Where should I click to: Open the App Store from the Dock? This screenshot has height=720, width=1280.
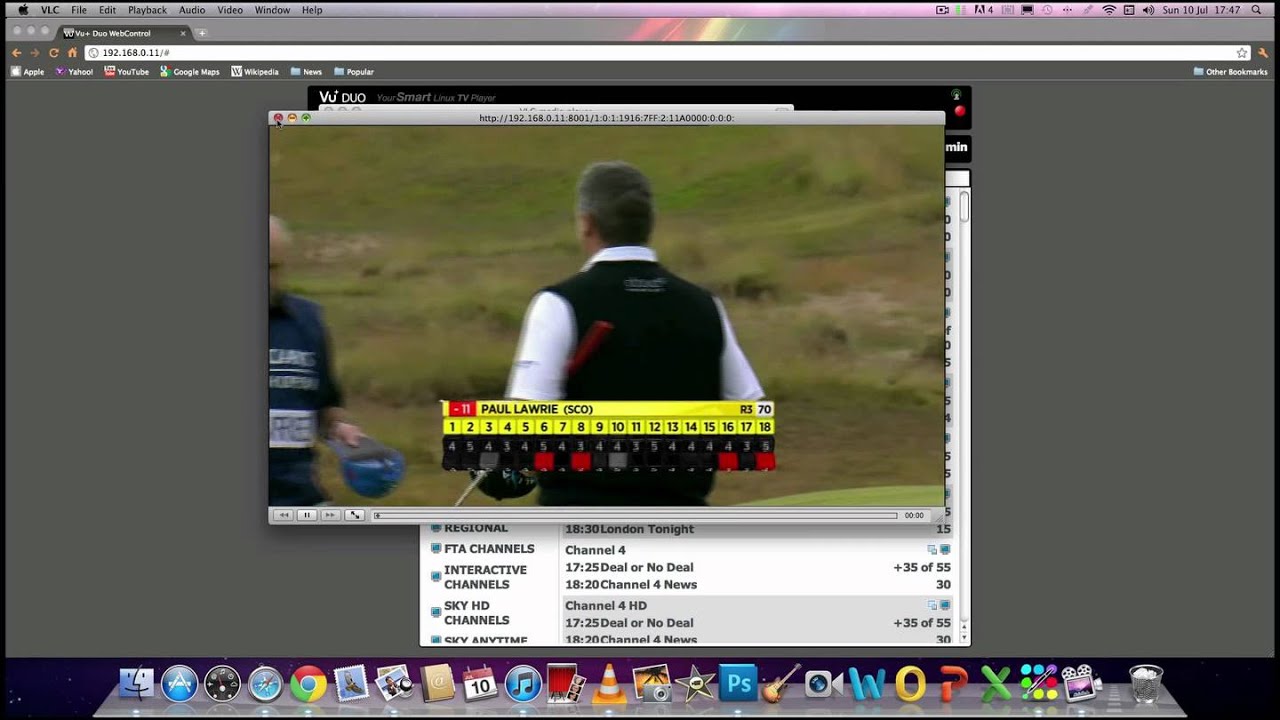[180, 684]
